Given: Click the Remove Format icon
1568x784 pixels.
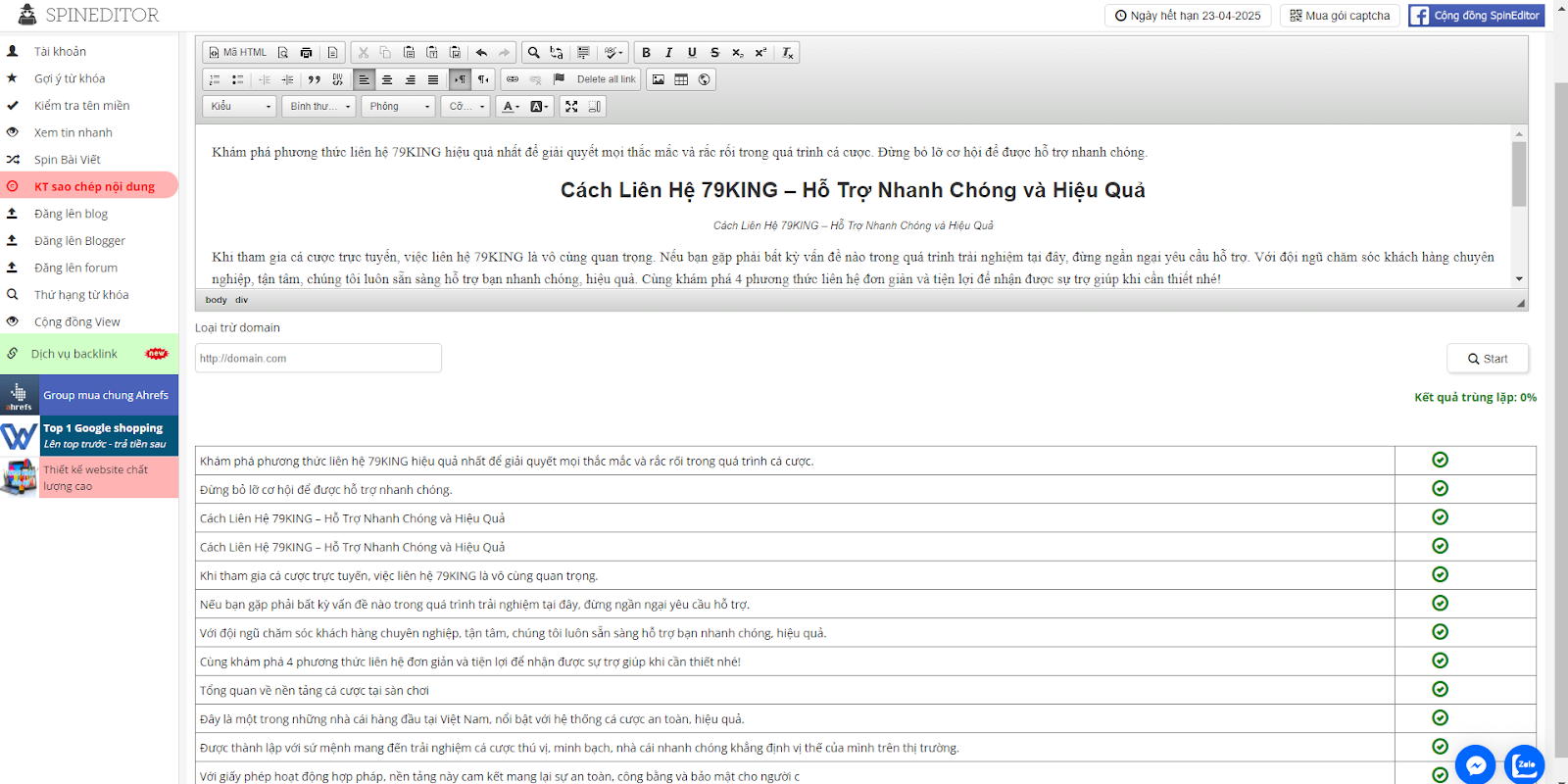Looking at the screenshot, I should coord(787,53).
